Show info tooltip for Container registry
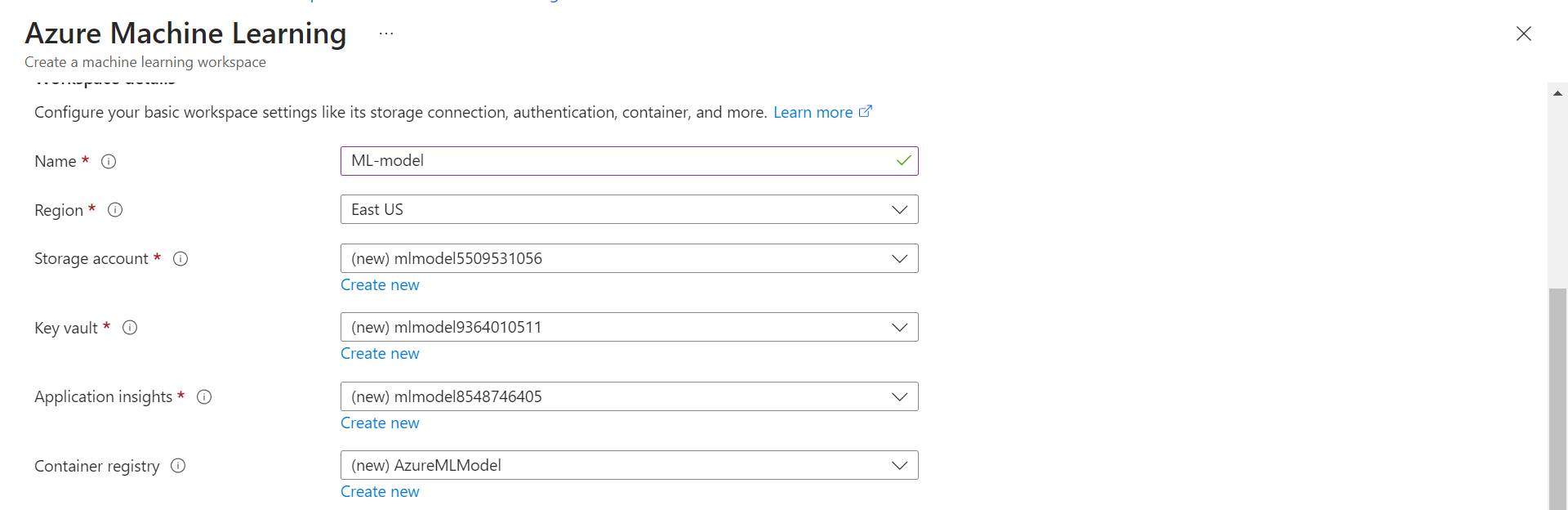1568x510 pixels. pos(178,466)
